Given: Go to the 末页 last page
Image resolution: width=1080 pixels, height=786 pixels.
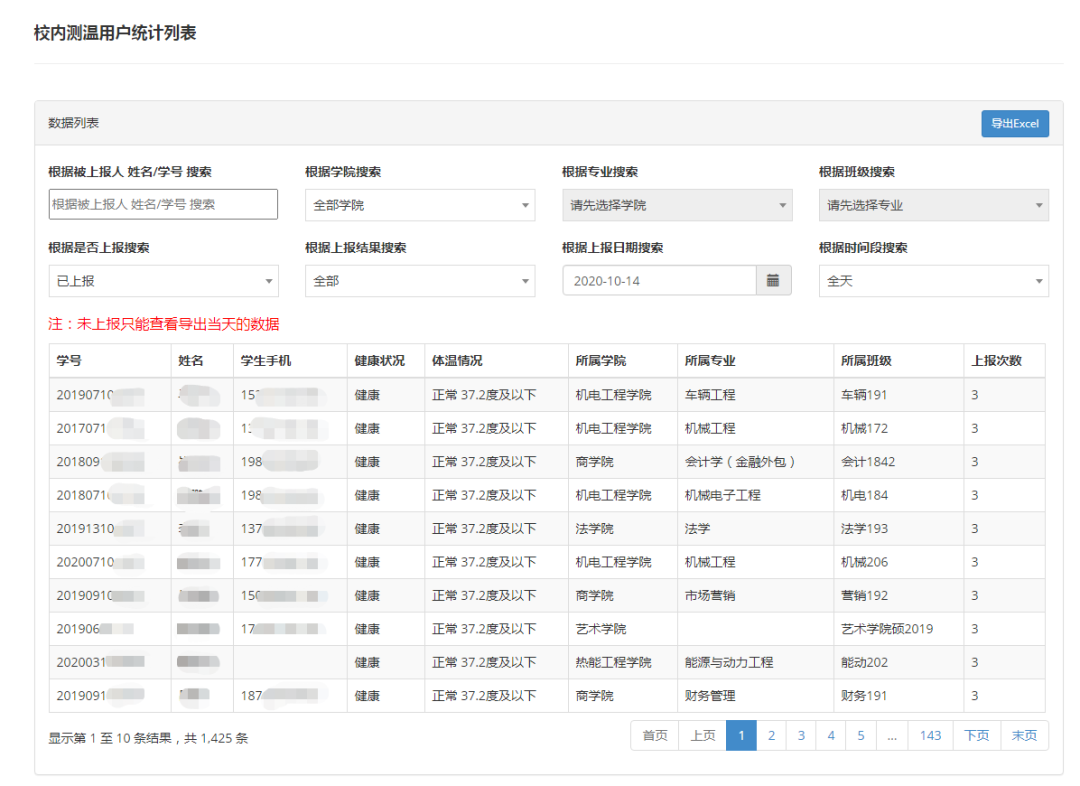Looking at the screenshot, I should click(1024, 736).
